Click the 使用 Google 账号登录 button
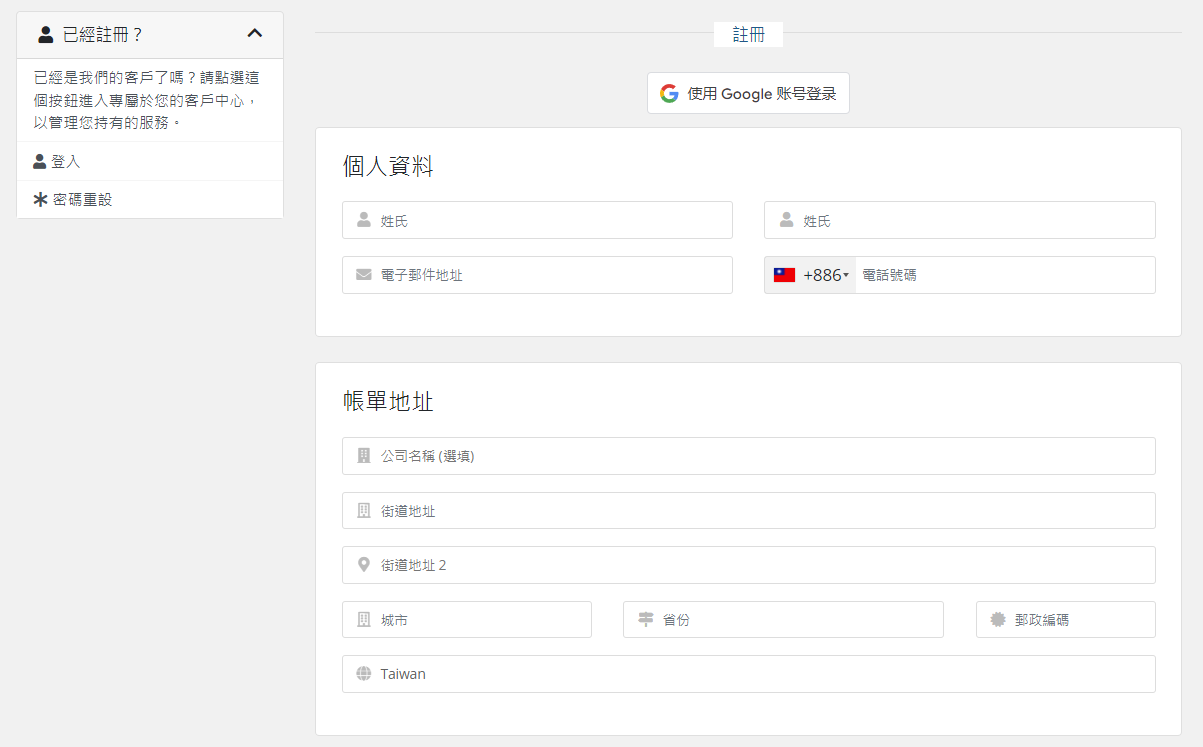This screenshot has width=1203, height=747. coord(748,92)
